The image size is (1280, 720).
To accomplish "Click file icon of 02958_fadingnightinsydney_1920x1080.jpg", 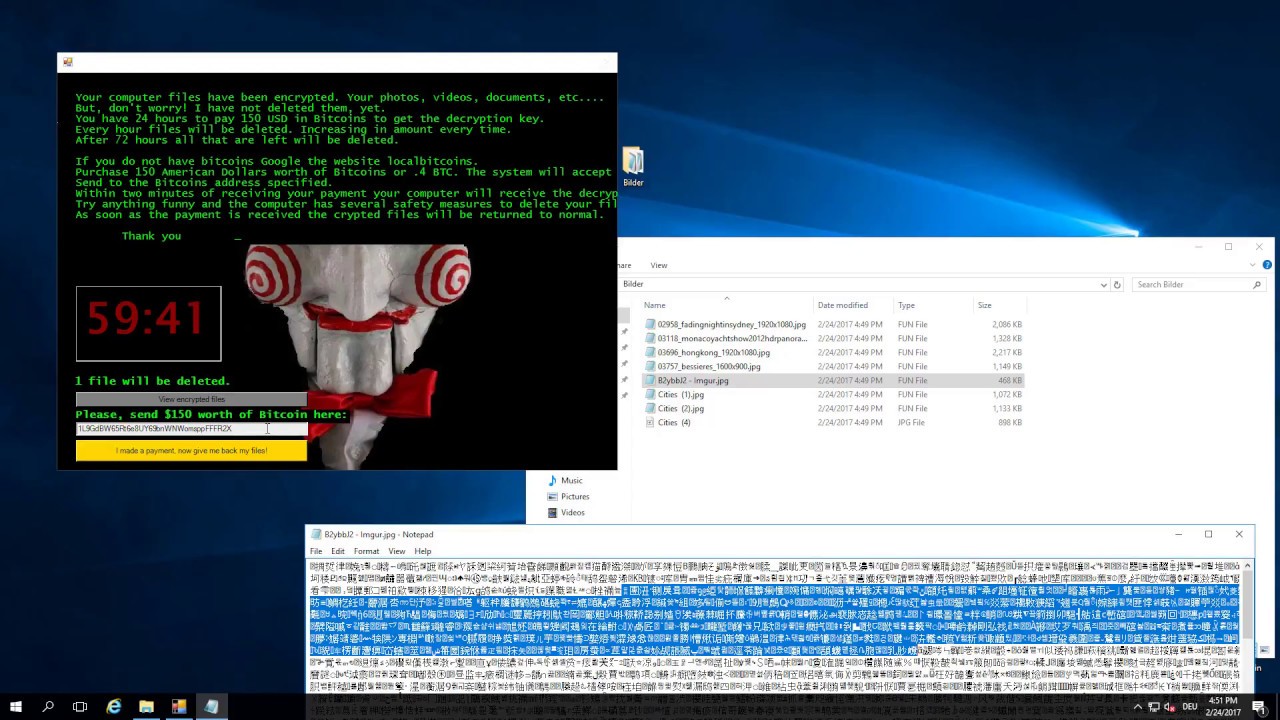I will [x=650, y=324].
